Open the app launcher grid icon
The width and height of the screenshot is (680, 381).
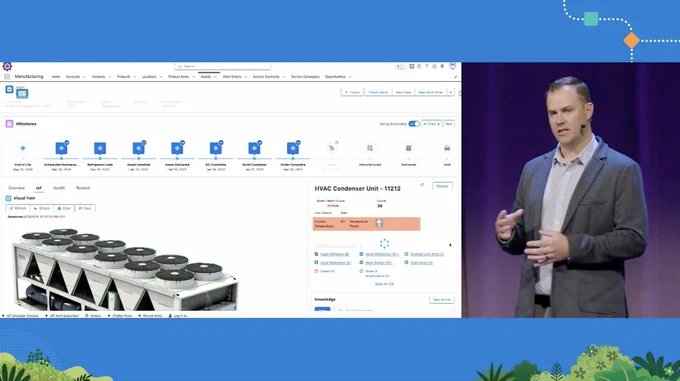[x=7, y=77]
